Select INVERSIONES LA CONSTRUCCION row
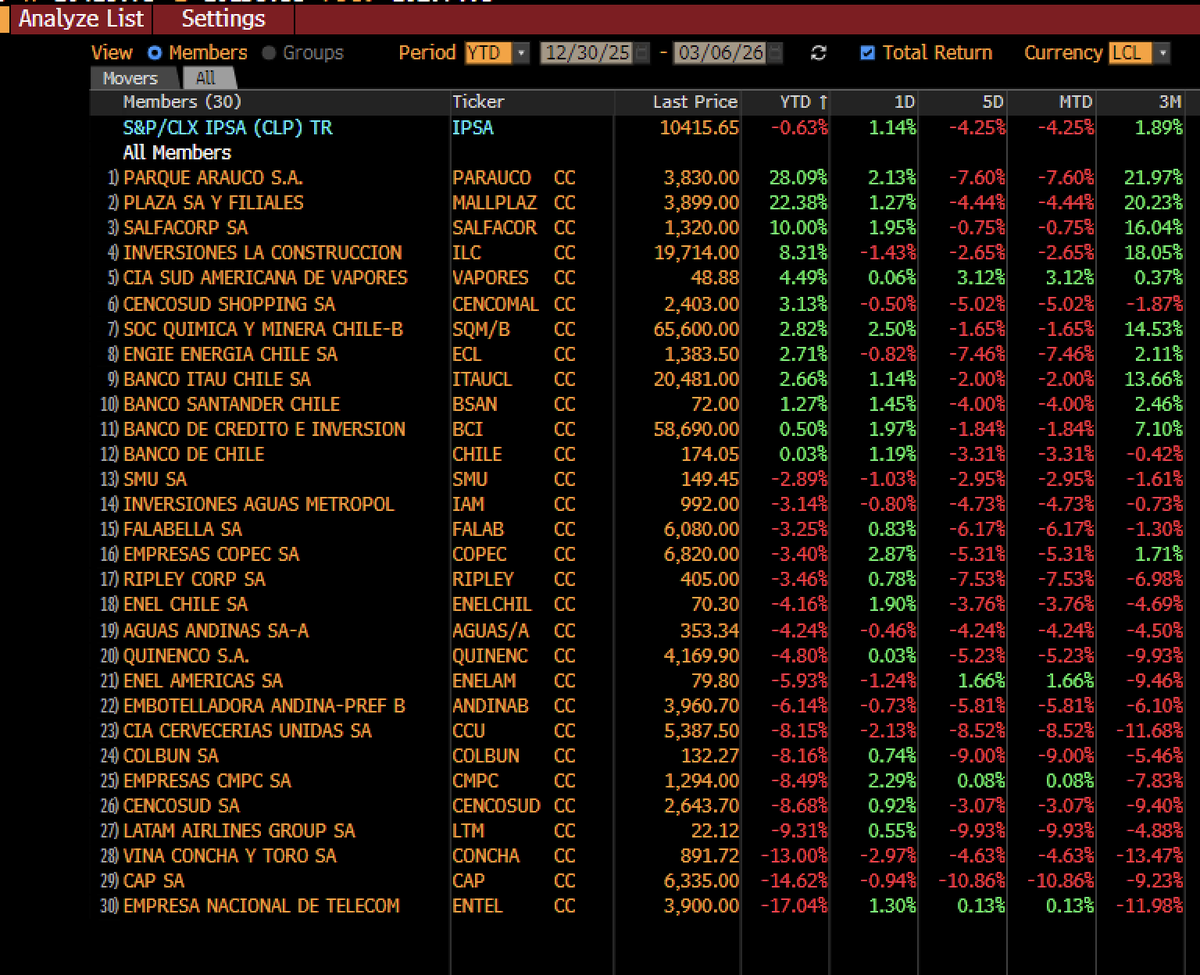1200x975 pixels. 638,252
